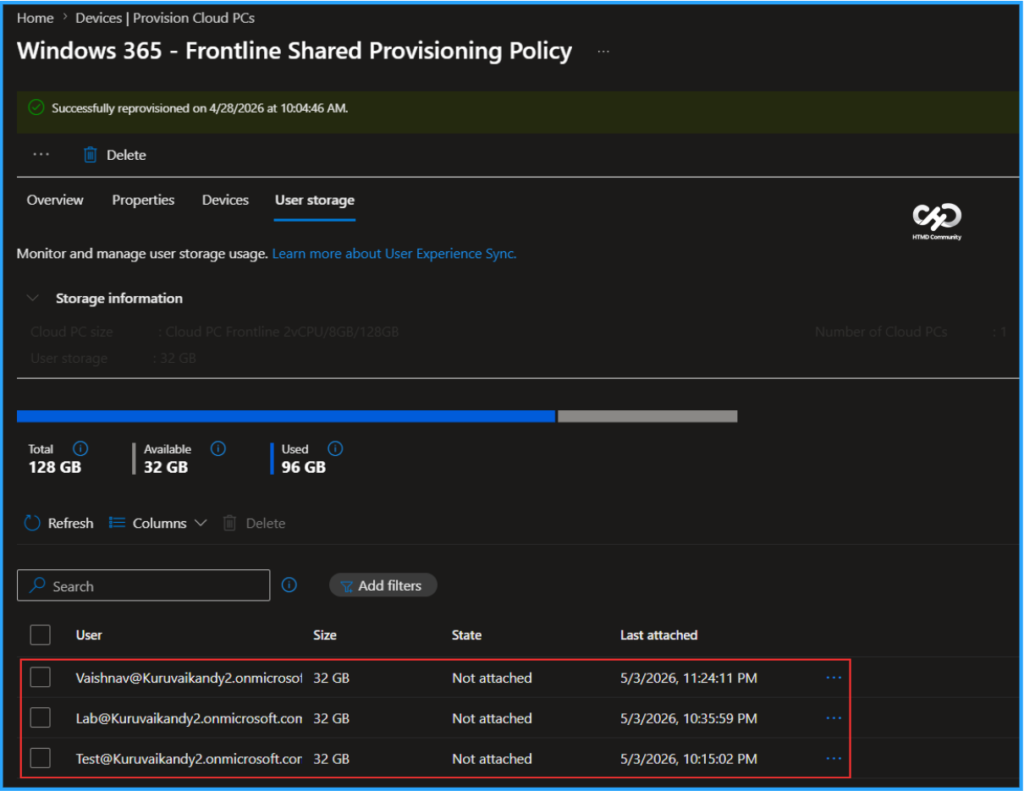Image resolution: width=1024 pixels, height=791 pixels.
Task: Click the title ellipsis more options icon
Action: tap(603, 52)
